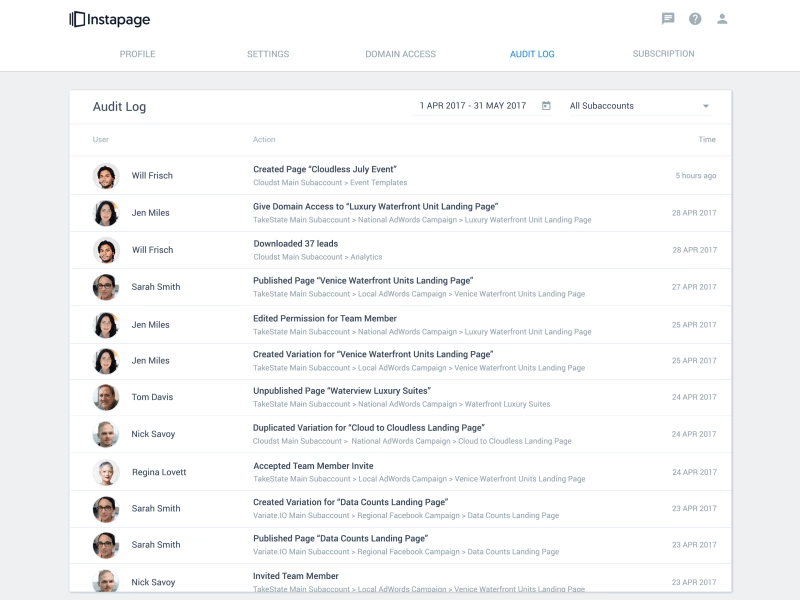Click 'Cloudst Main Subaccount > Event Templates' path
This screenshot has width=800, height=600.
(330, 183)
